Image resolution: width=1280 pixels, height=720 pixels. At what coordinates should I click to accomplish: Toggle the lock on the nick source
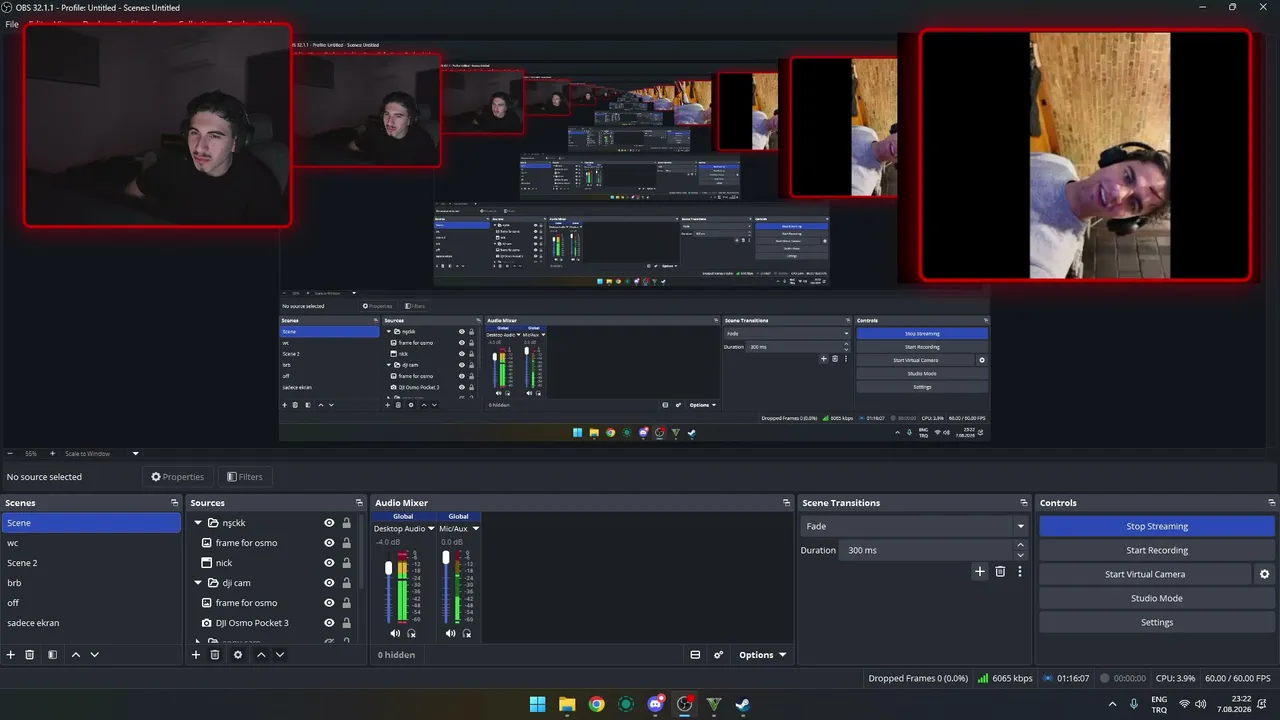347,563
